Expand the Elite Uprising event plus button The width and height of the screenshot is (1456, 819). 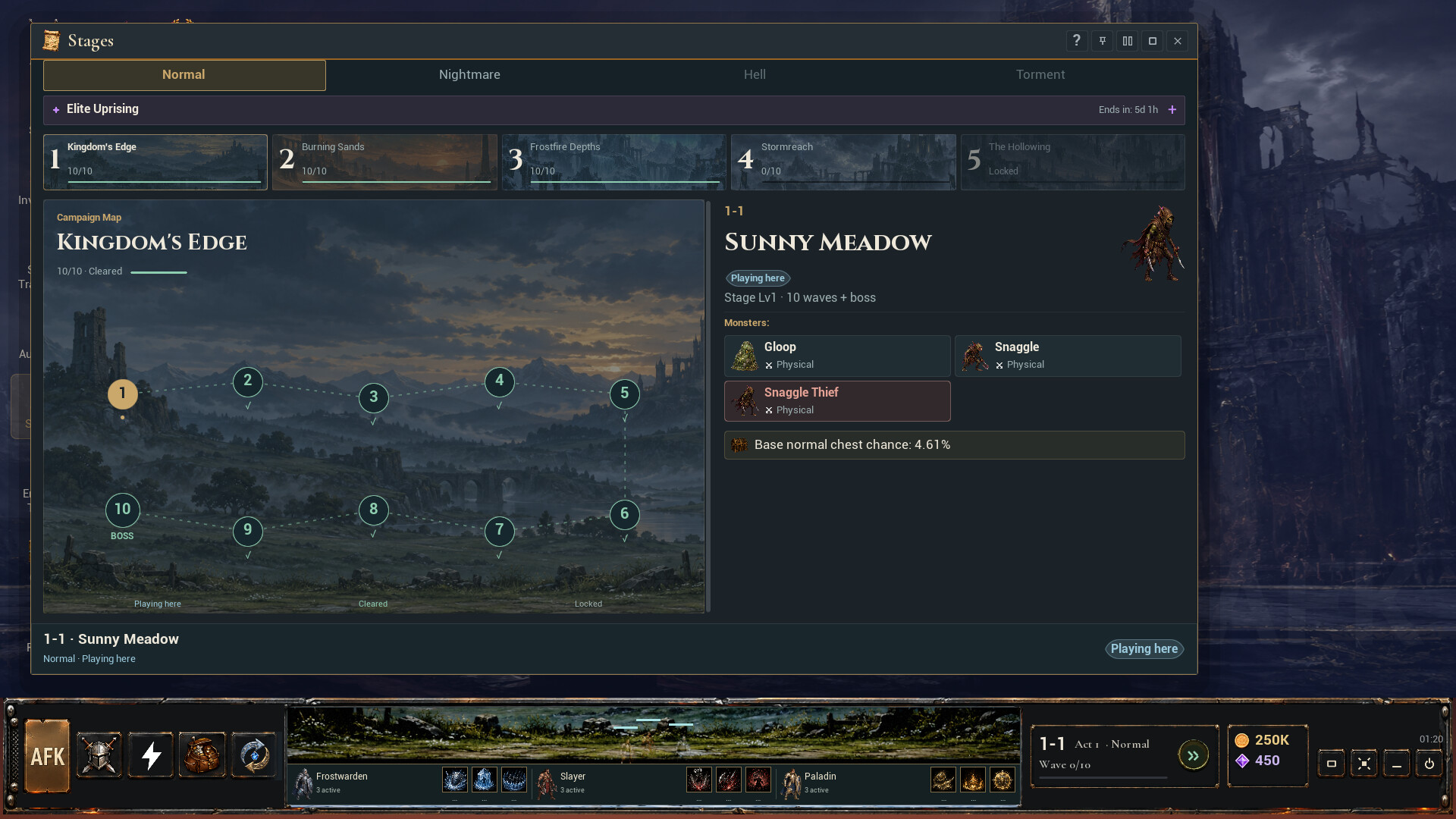(1172, 110)
